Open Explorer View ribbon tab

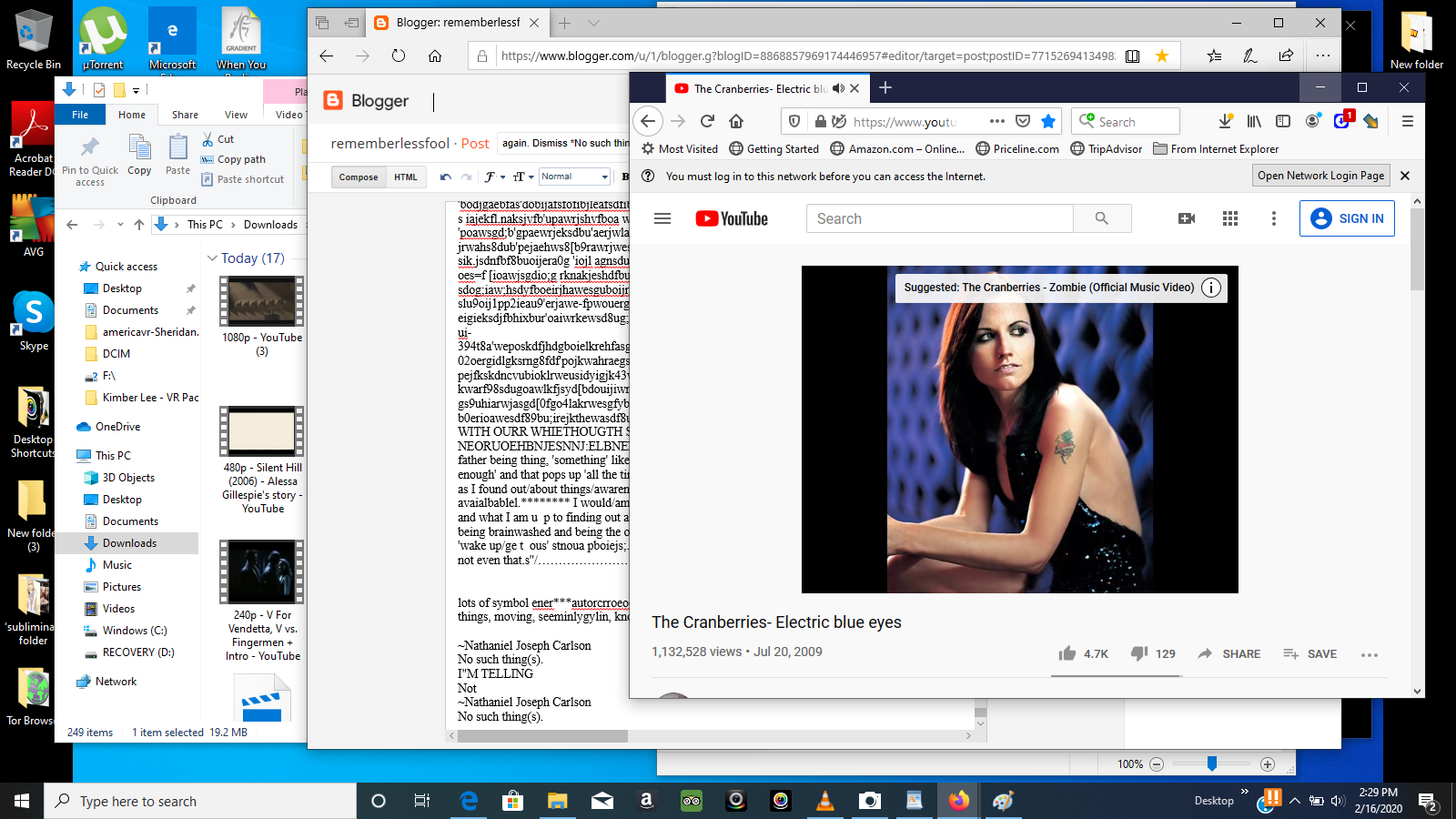[x=236, y=115]
